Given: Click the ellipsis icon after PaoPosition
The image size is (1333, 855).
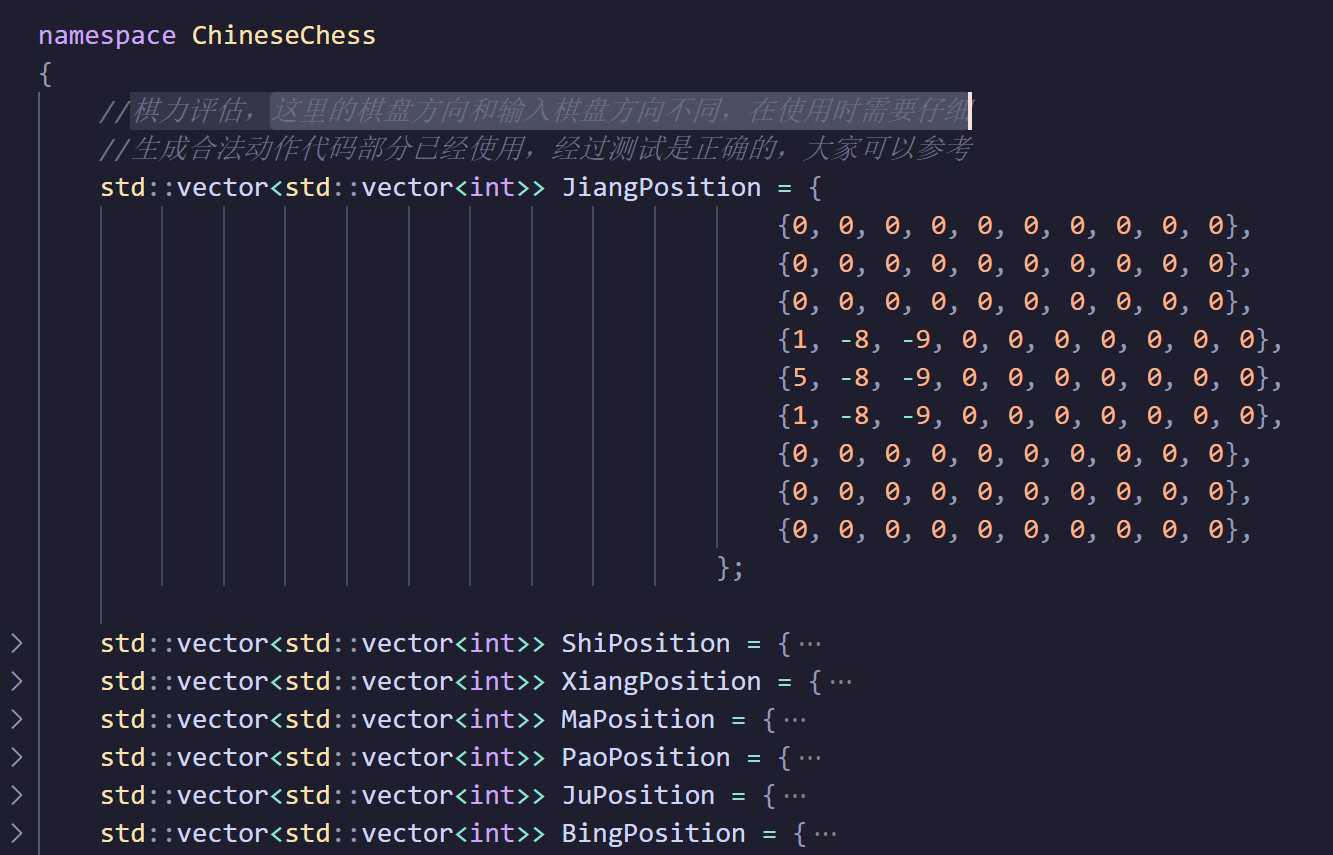Looking at the screenshot, I should [810, 758].
